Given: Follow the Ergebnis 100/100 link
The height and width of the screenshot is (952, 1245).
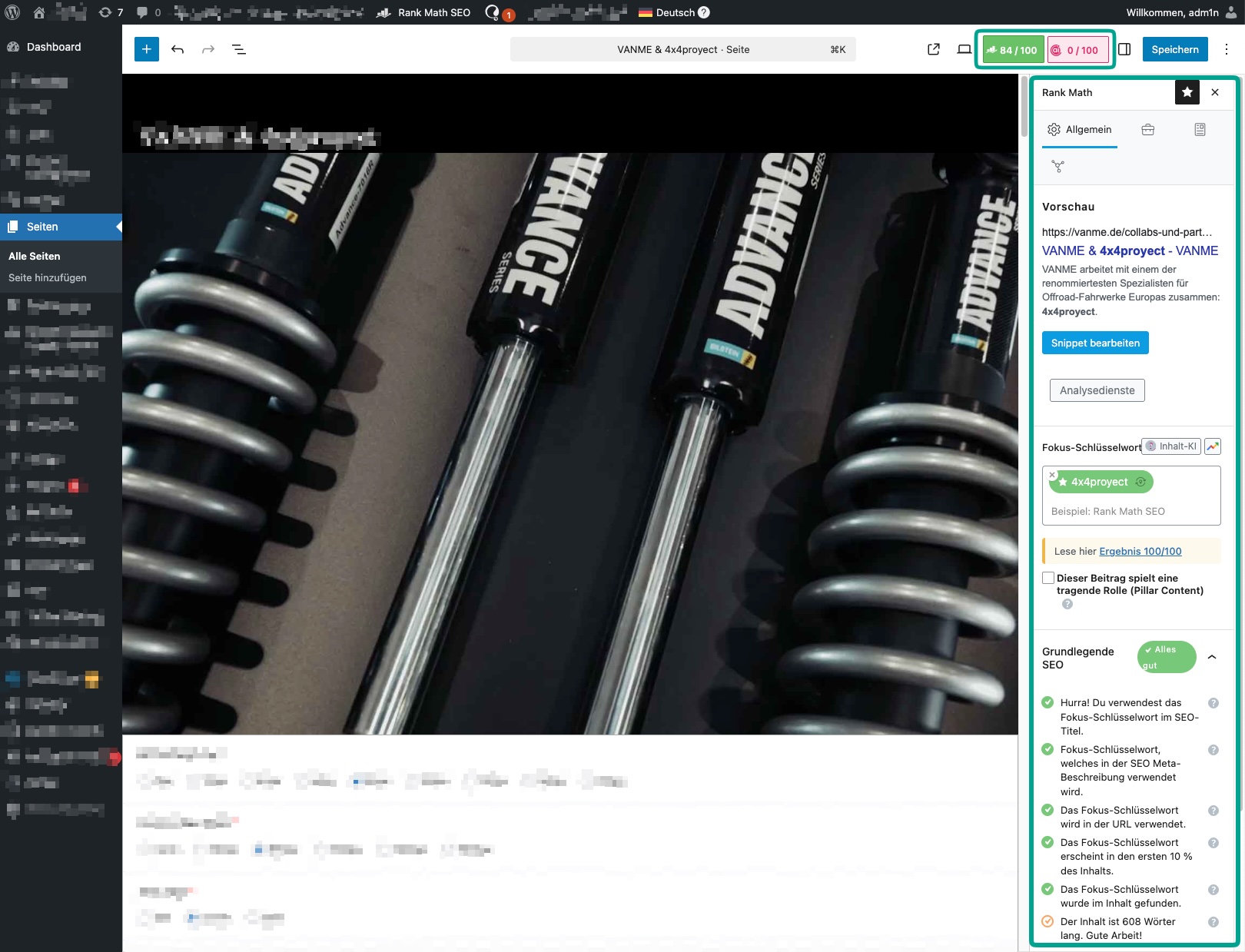Looking at the screenshot, I should (1140, 551).
